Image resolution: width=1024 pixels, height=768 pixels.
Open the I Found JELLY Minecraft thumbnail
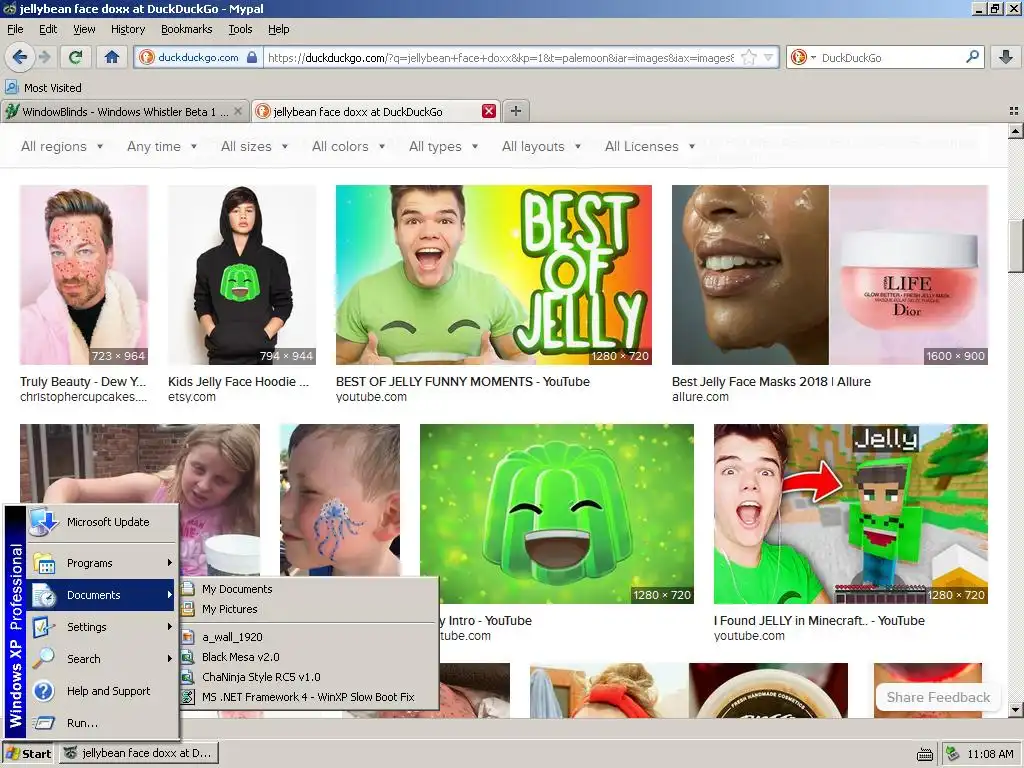851,514
